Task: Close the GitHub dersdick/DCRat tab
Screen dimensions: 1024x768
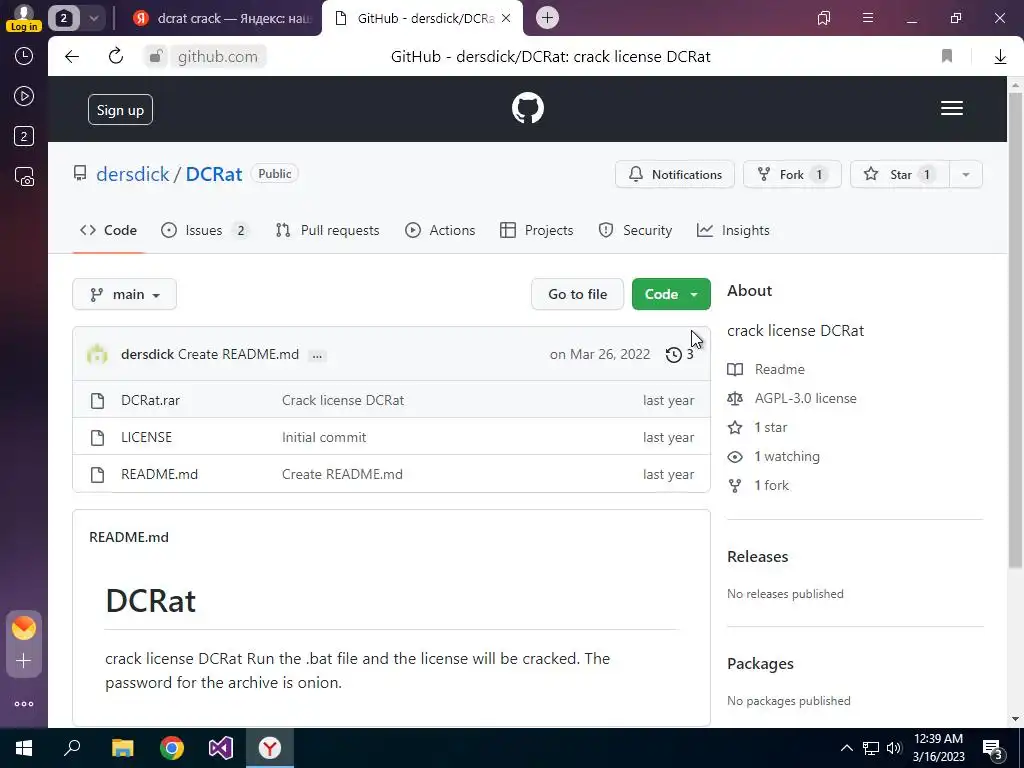Action: pos(506,18)
